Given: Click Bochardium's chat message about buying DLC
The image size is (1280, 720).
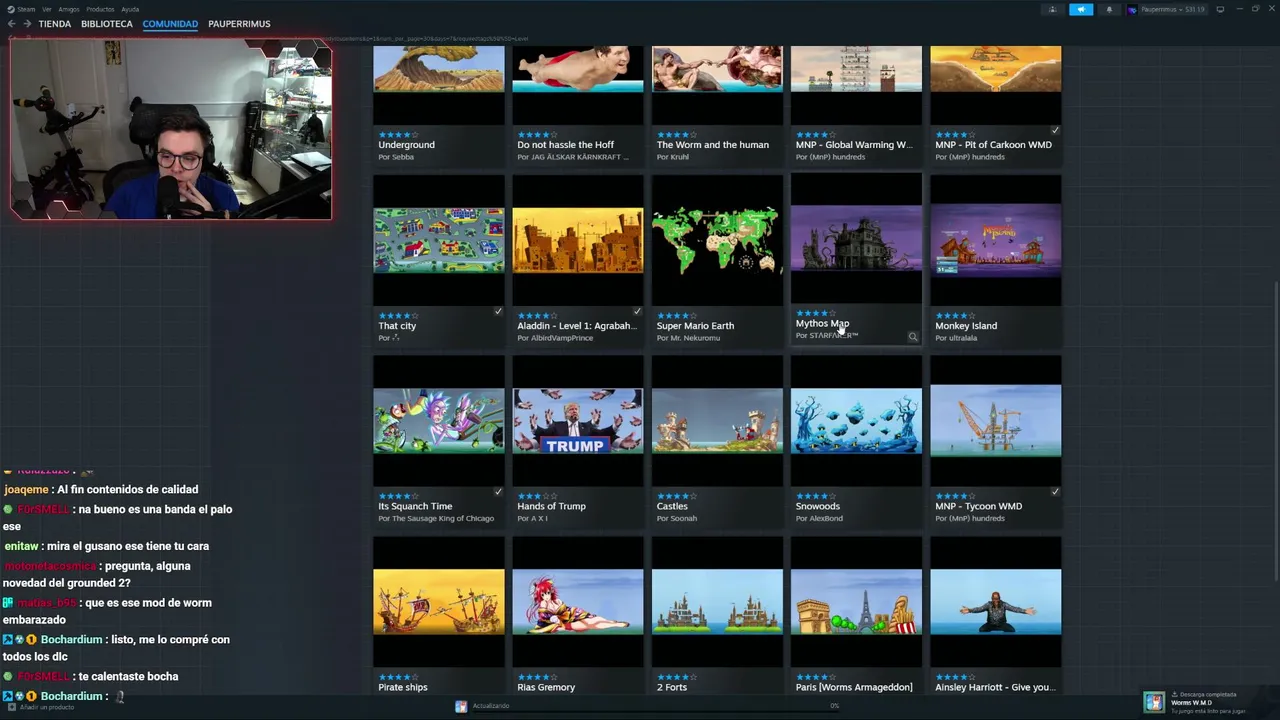Looking at the screenshot, I should (x=117, y=648).
